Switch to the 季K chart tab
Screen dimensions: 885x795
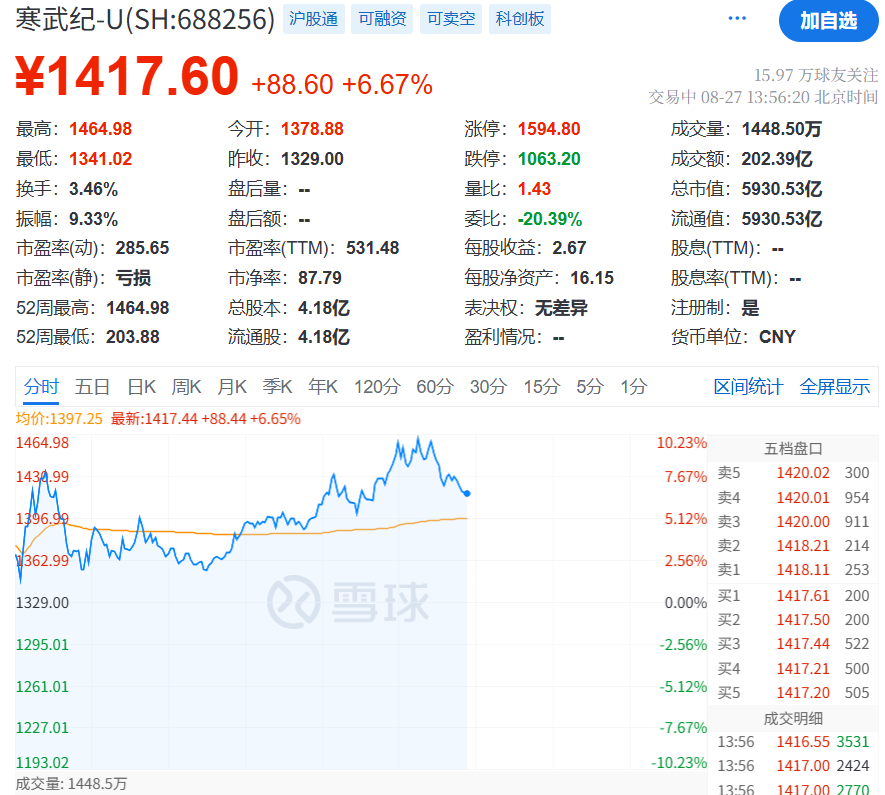pos(277,387)
